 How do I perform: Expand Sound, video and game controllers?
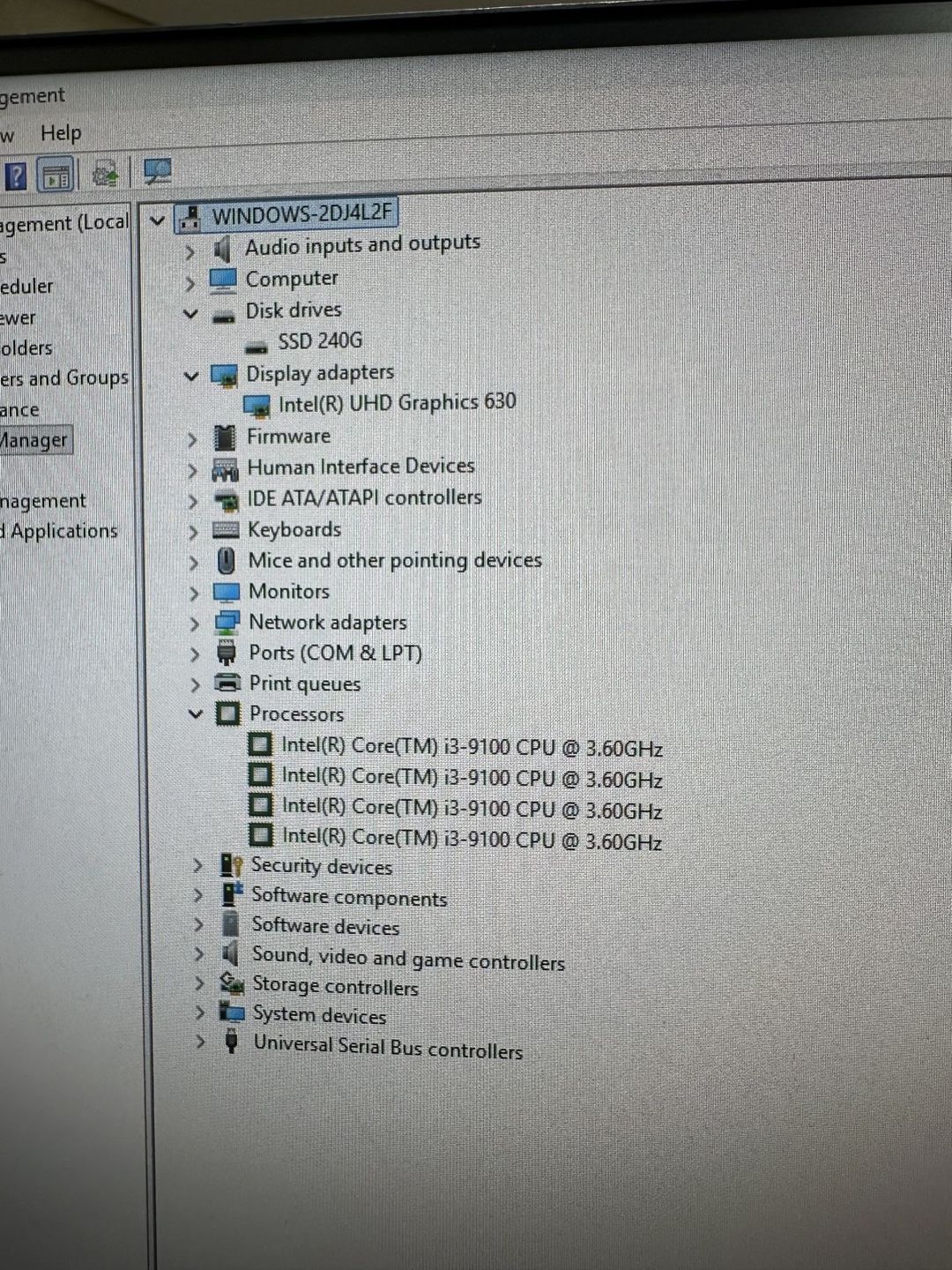[x=199, y=955]
